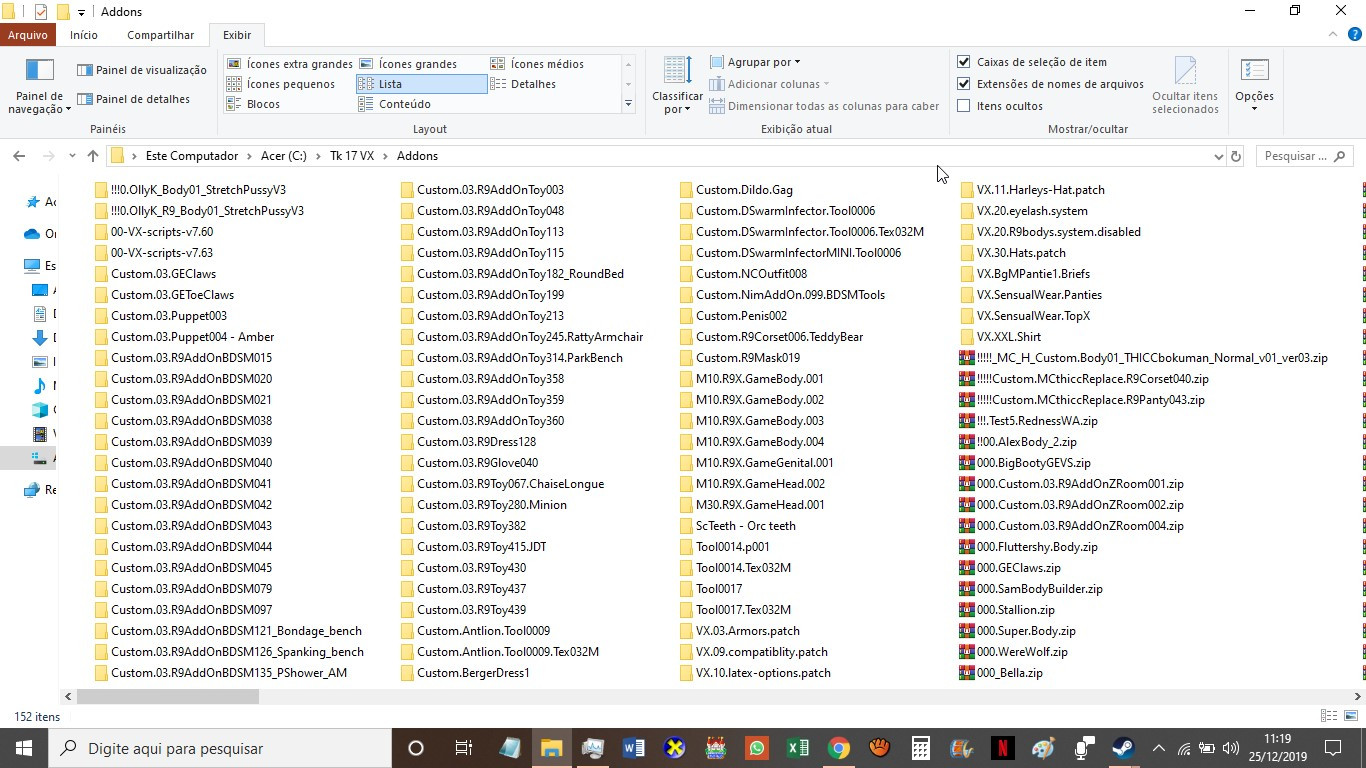Open Netflix from the taskbar
Image resolution: width=1366 pixels, height=768 pixels.
tap(1002, 748)
